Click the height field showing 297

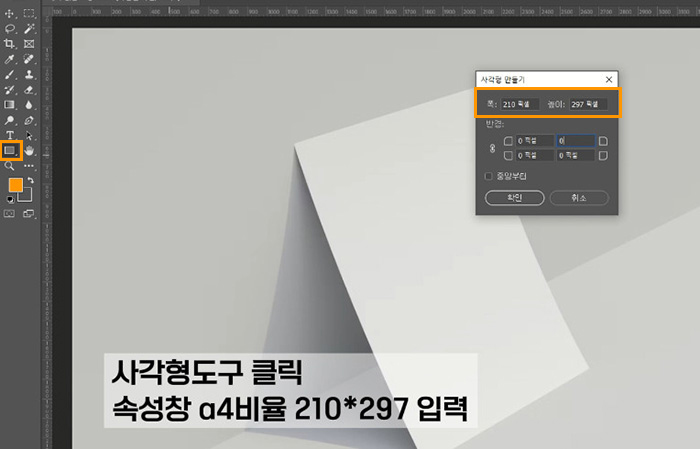[x=588, y=104]
